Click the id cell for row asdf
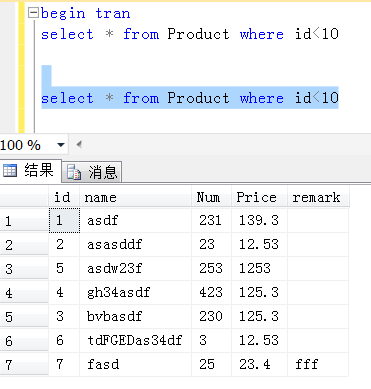 click(x=64, y=220)
